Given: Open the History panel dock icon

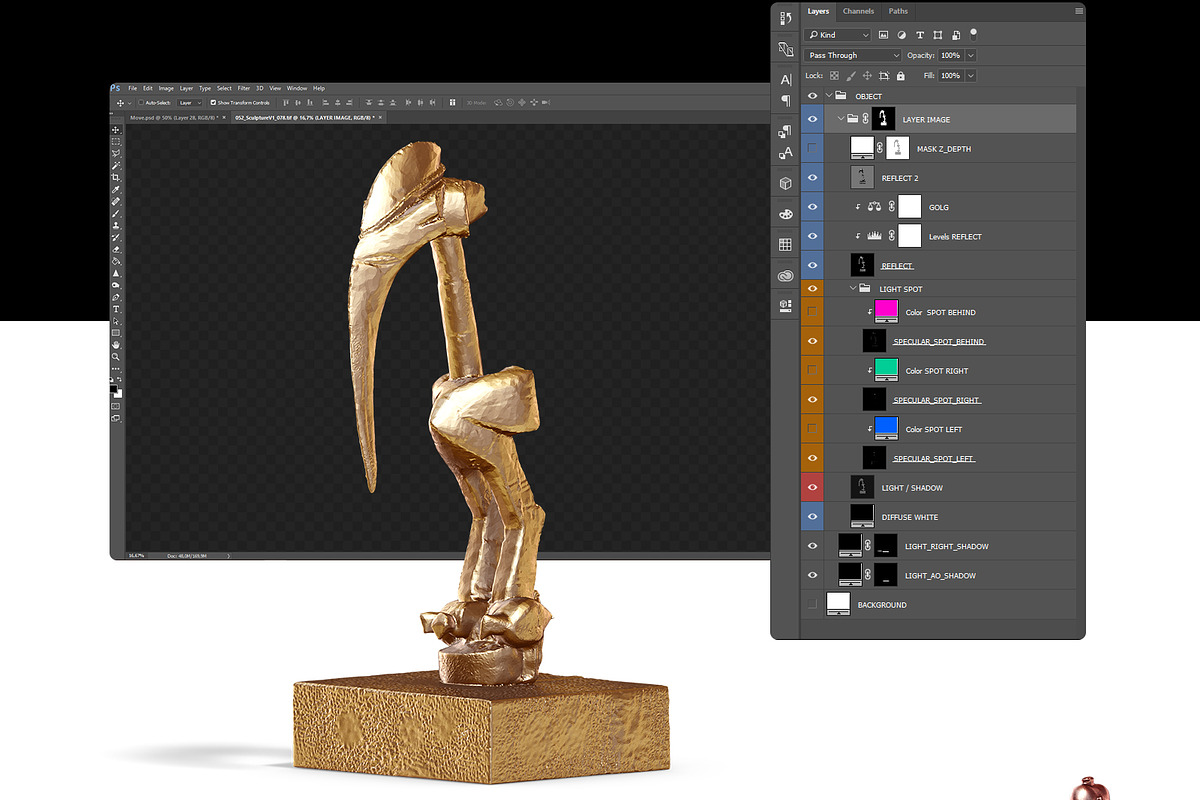Looking at the screenshot, I should pos(785,18).
